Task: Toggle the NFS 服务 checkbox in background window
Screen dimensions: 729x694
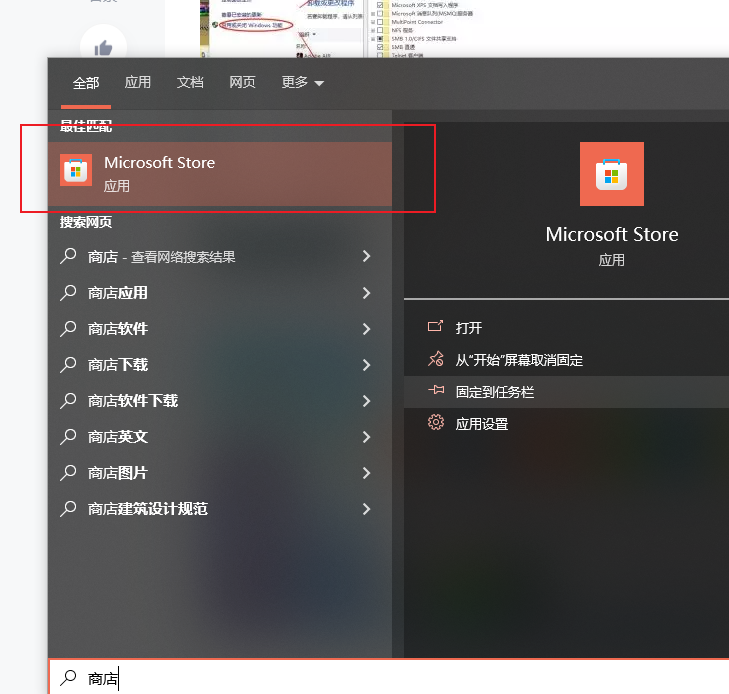Action: tap(380, 30)
